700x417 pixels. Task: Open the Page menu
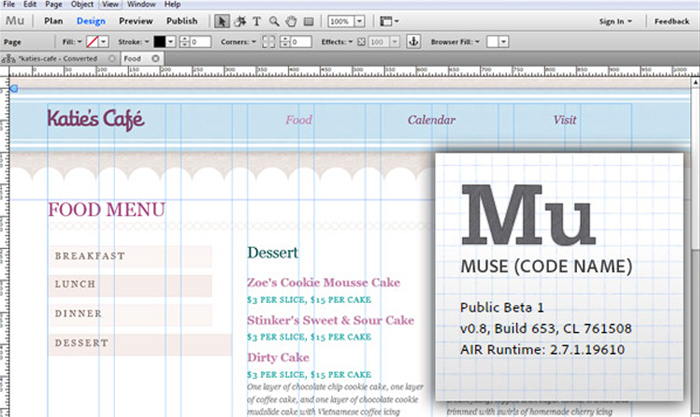point(54,4)
